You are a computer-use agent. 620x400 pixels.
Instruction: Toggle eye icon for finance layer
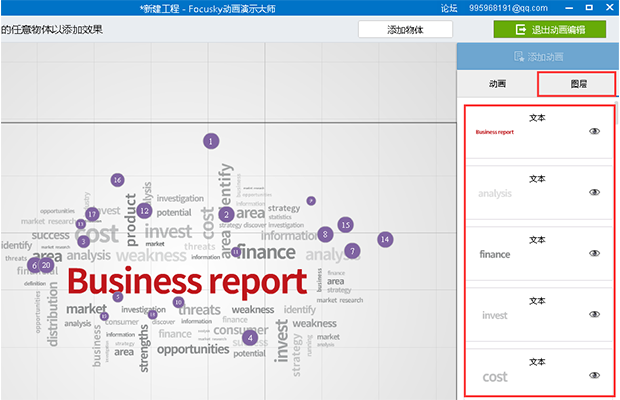coord(594,253)
